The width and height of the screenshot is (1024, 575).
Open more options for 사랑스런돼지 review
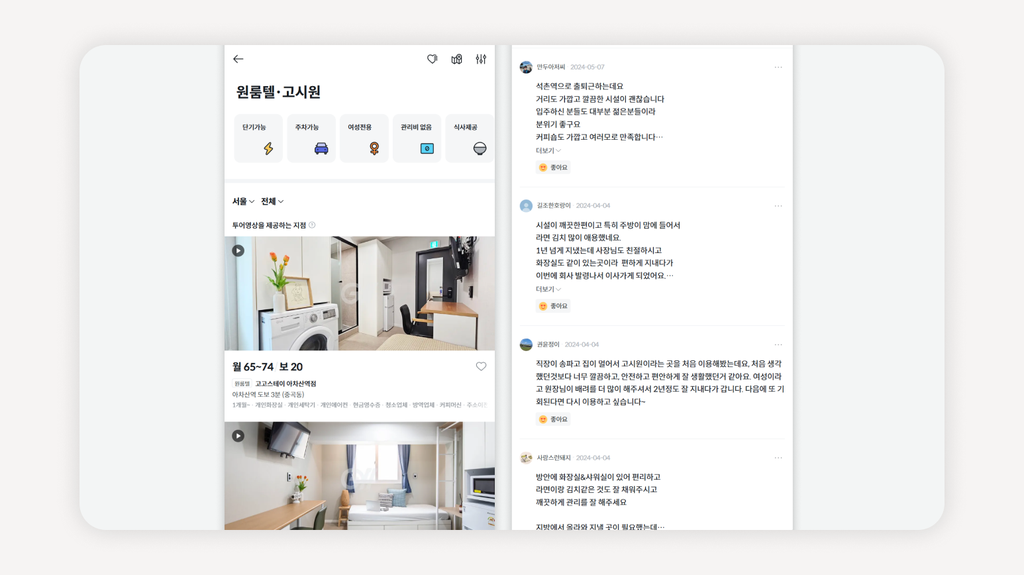778,458
